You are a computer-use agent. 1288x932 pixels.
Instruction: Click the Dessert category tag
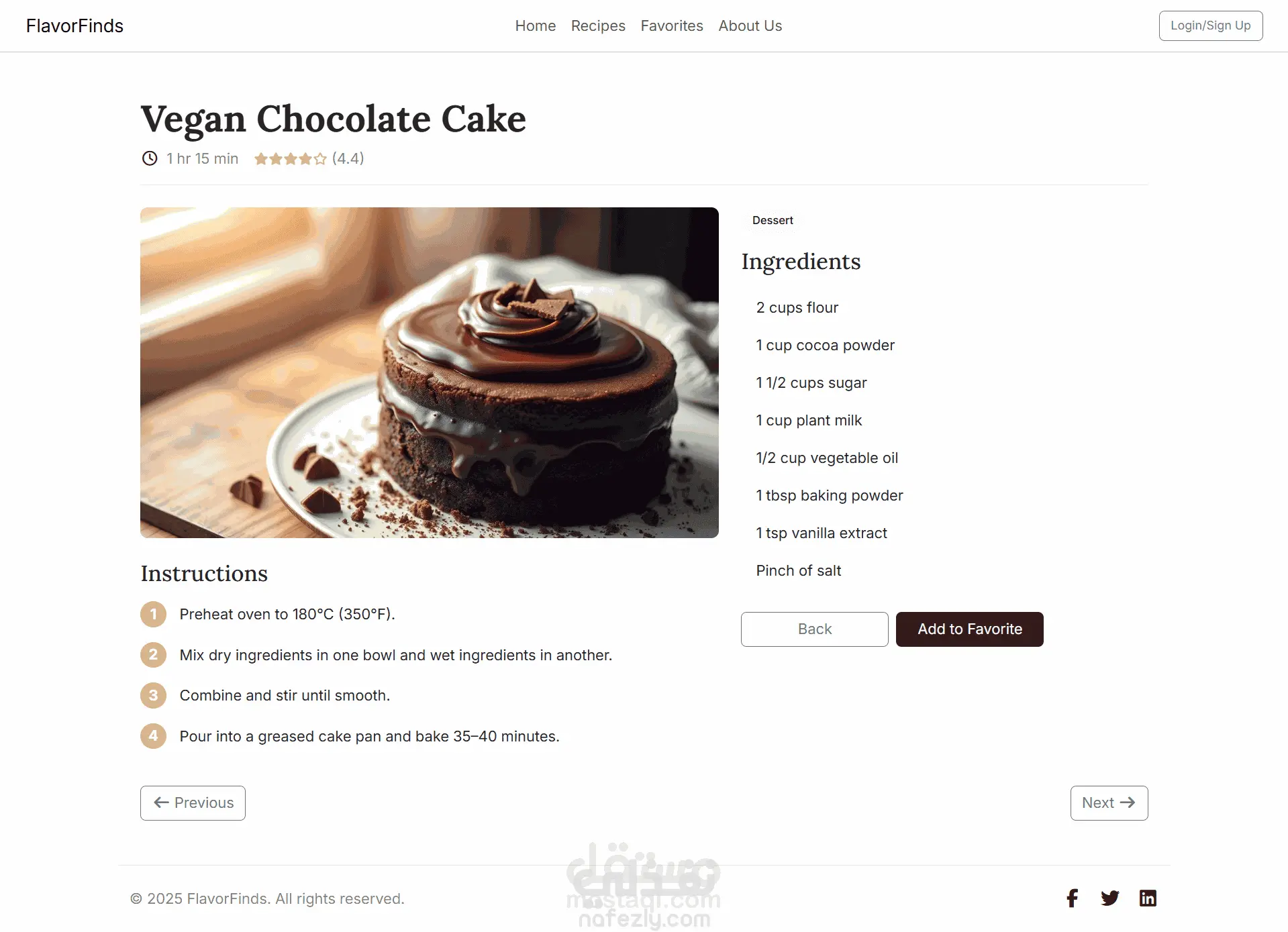pyautogui.click(x=773, y=221)
